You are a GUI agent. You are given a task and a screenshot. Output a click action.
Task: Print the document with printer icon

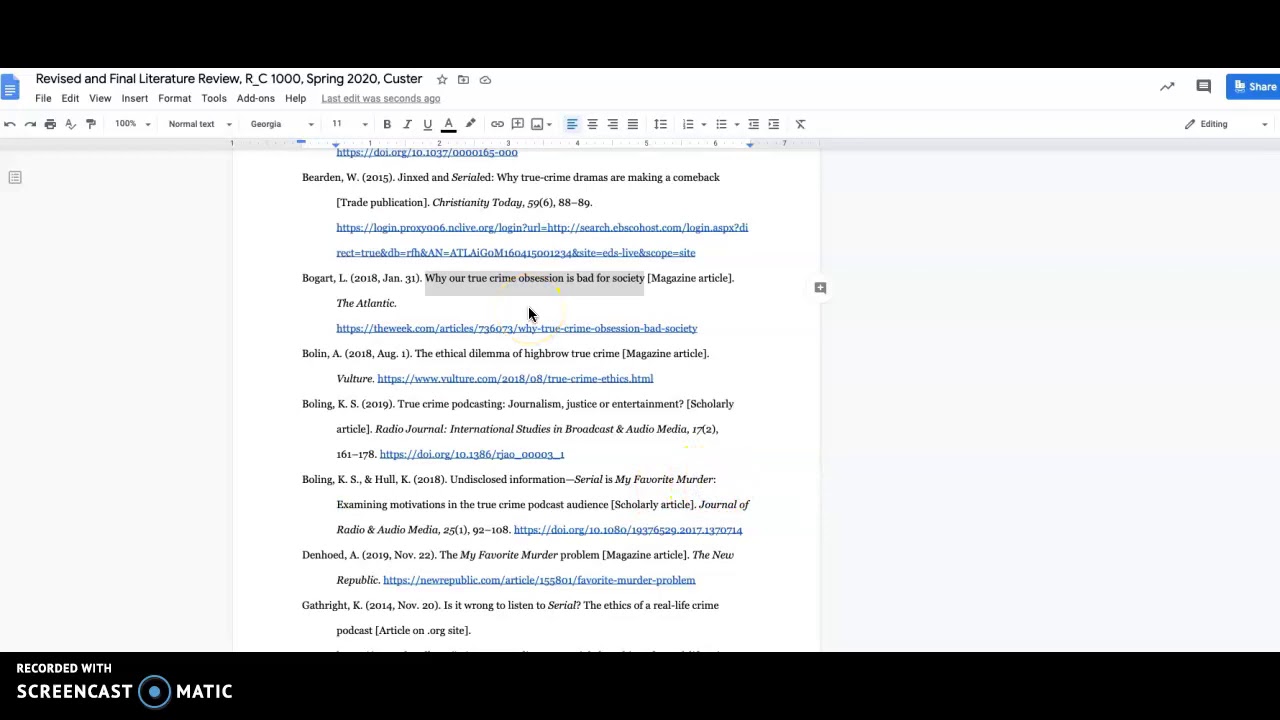[50, 124]
